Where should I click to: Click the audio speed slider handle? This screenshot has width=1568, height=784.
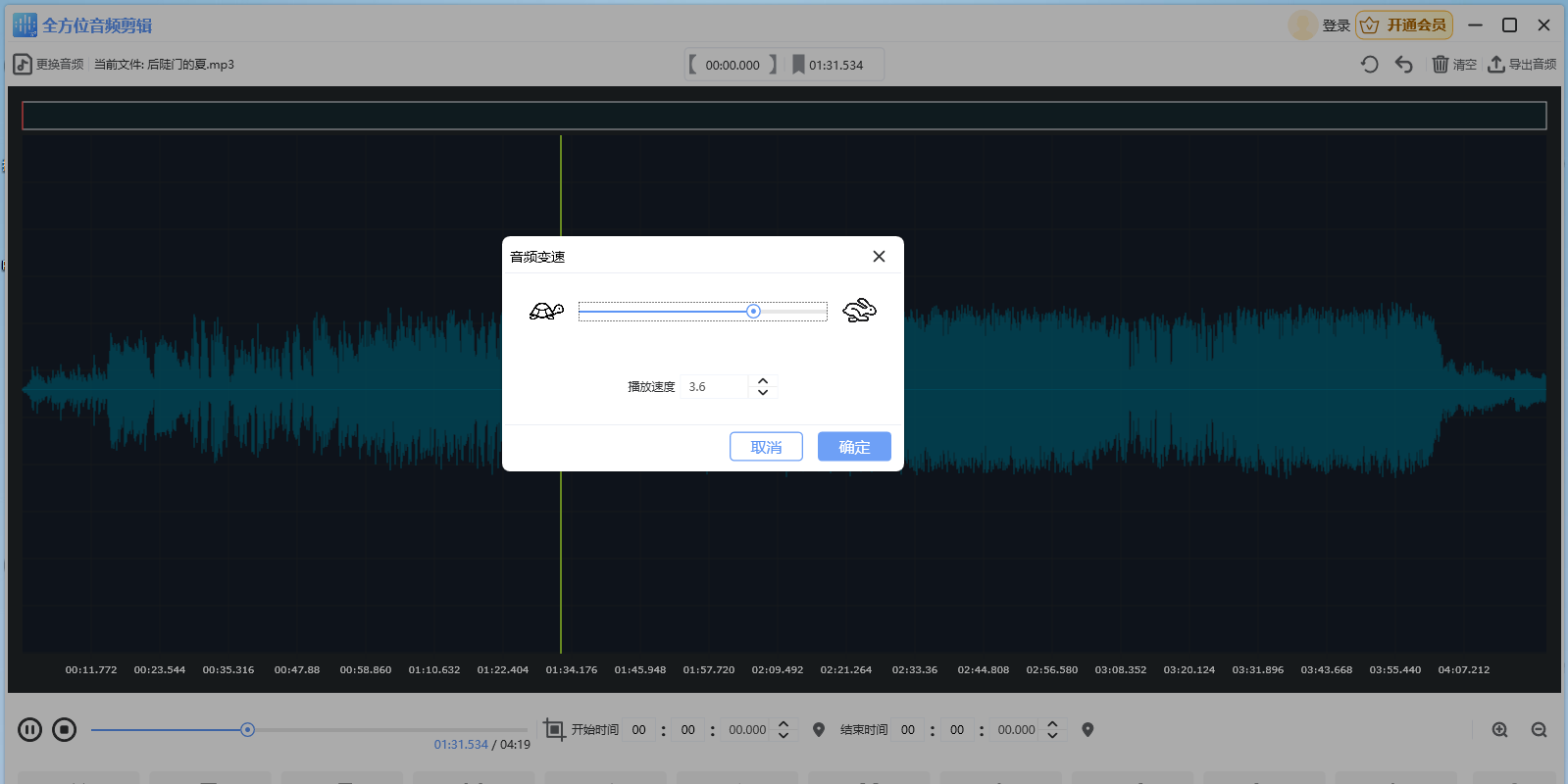click(753, 312)
